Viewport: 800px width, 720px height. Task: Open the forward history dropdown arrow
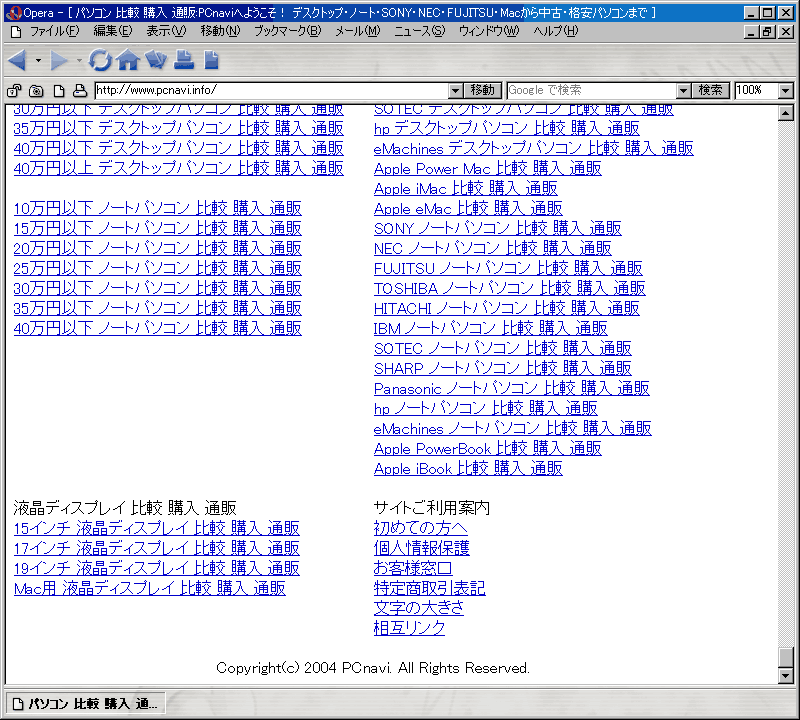(79, 60)
